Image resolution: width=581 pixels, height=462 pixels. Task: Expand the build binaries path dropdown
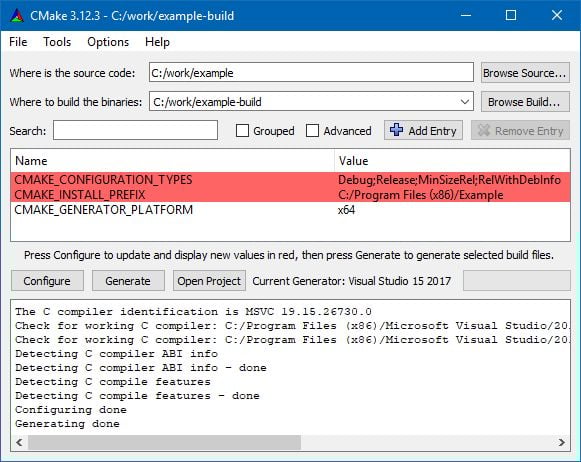(465, 102)
